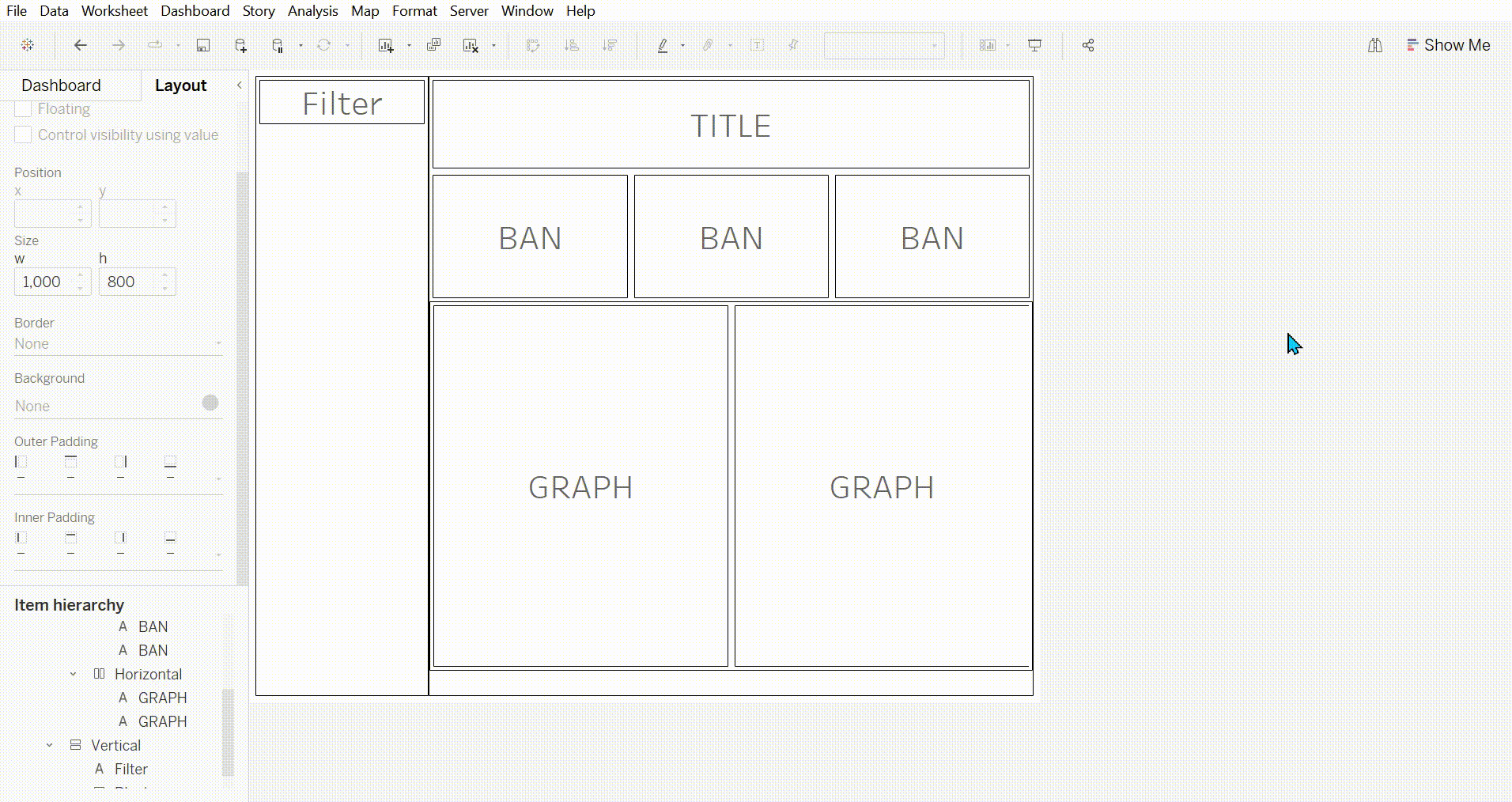
Task: Click the Background color swatch circle
Action: (x=210, y=403)
